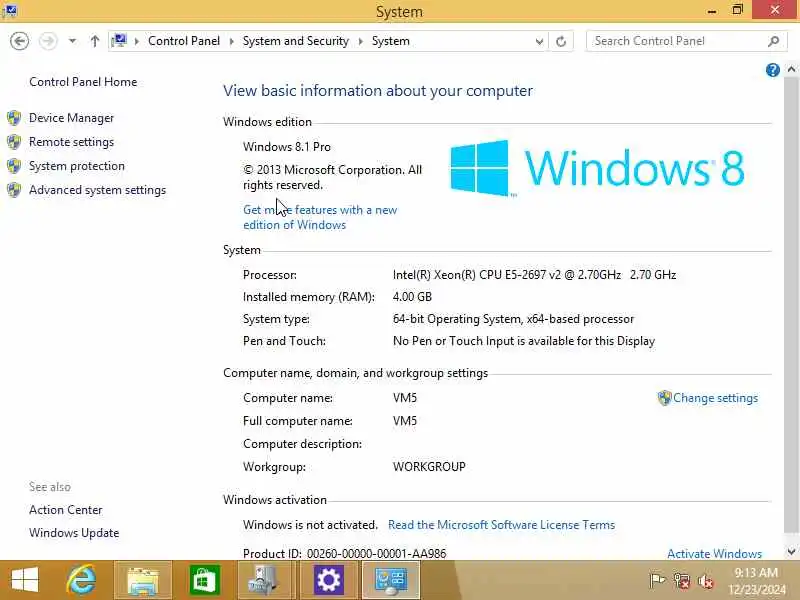Open Device Manager link
800x600 pixels.
pyautogui.click(x=71, y=118)
